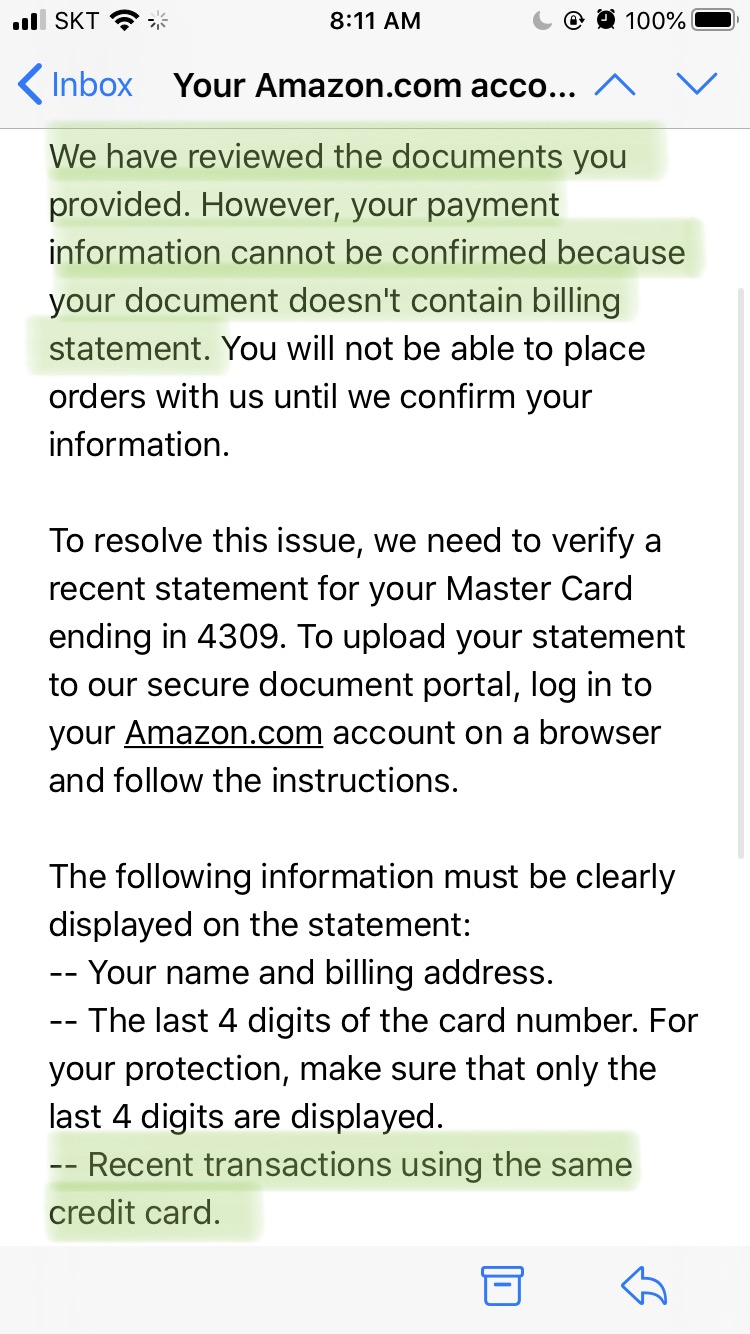The width and height of the screenshot is (750, 1334).
Task: Tap the SKT carrier label
Action: tap(76, 21)
